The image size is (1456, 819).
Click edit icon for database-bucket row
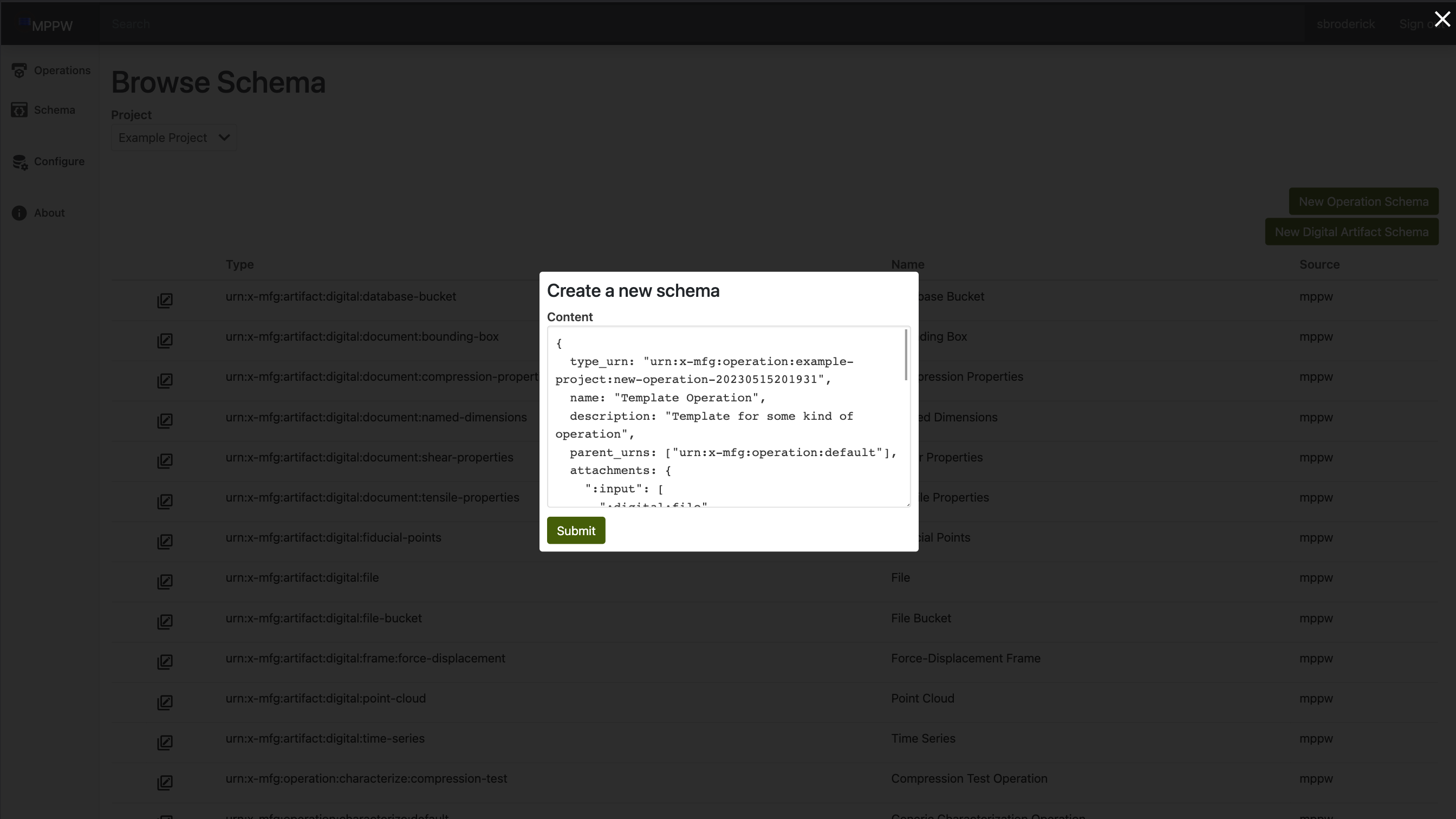pyautogui.click(x=165, y=300)
